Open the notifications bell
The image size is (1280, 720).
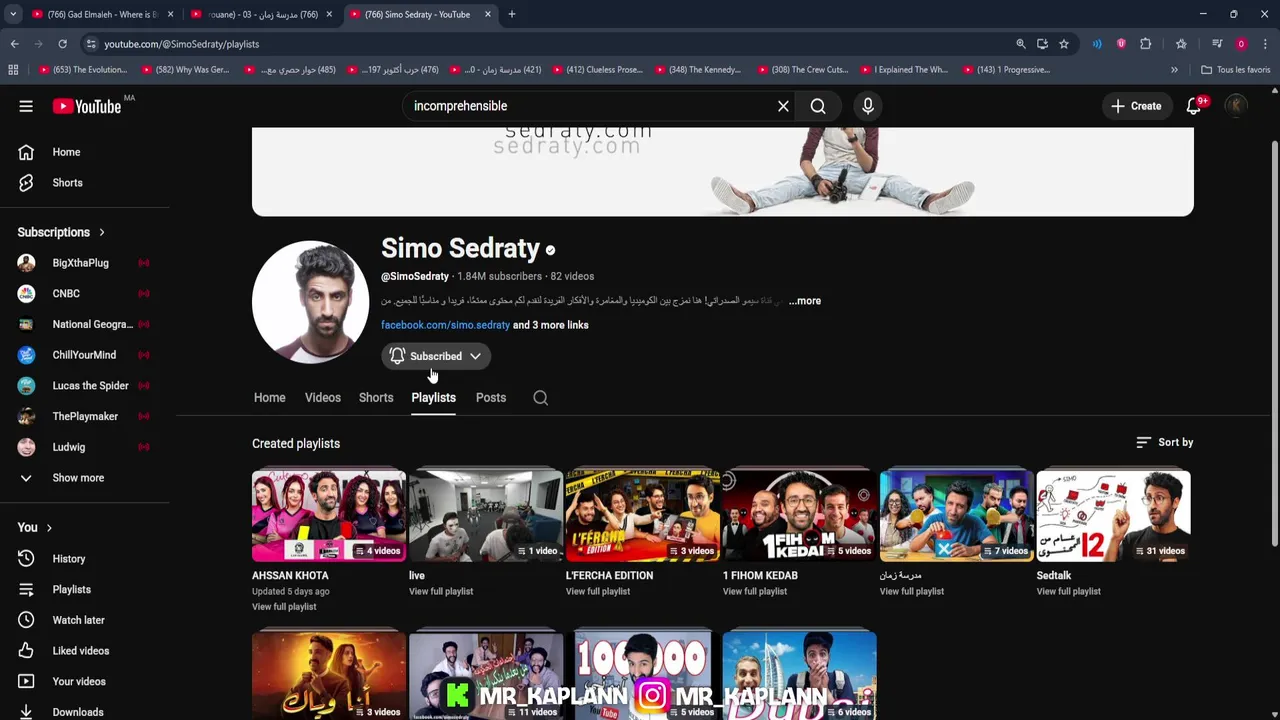coord(1193,106)
